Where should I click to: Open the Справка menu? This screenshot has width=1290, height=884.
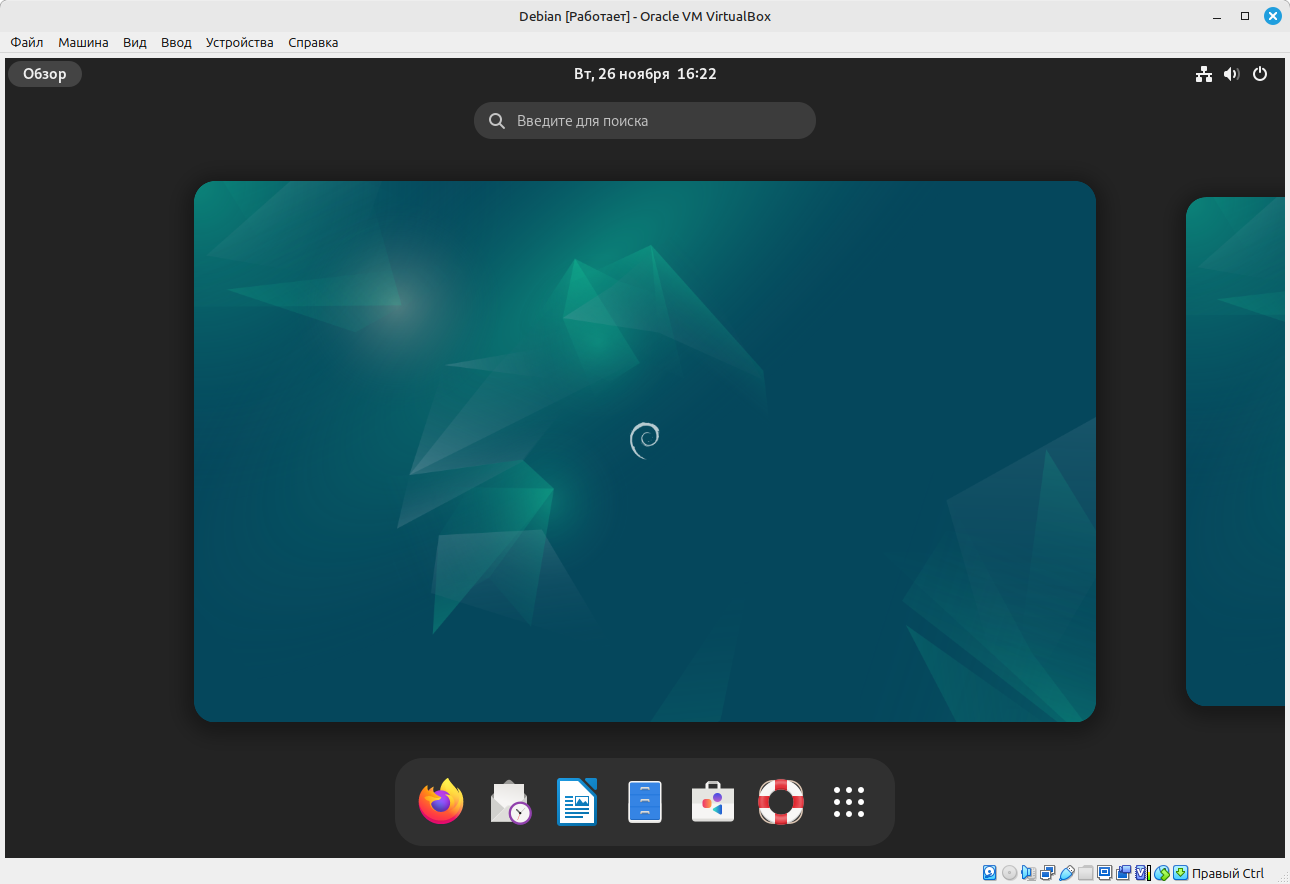click(x=313, y=42)
